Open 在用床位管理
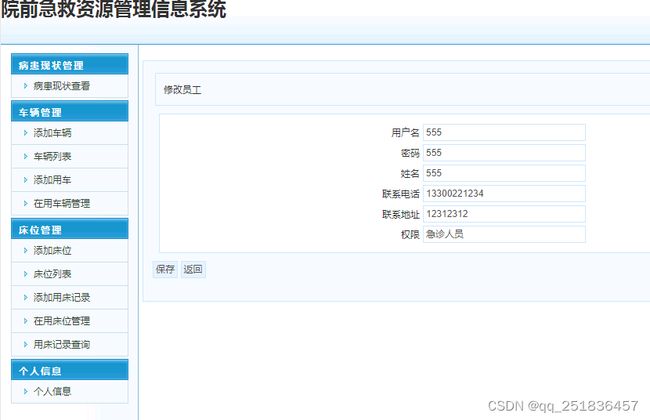This screenshot has width=650, height=420. pyautogui.click(x=61, y=321)
